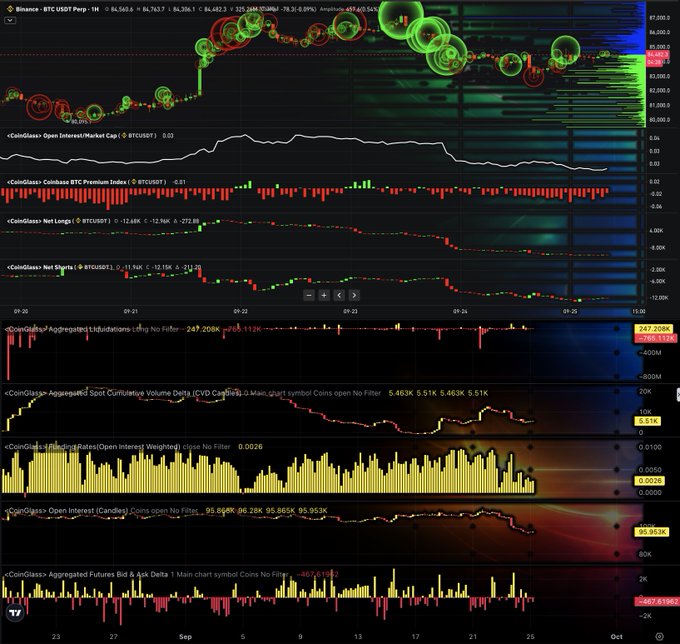The height and width of the screenshot is (644, 680).
Task: Click the 09-22 date on upper time axis
Action: pos(240,311)
